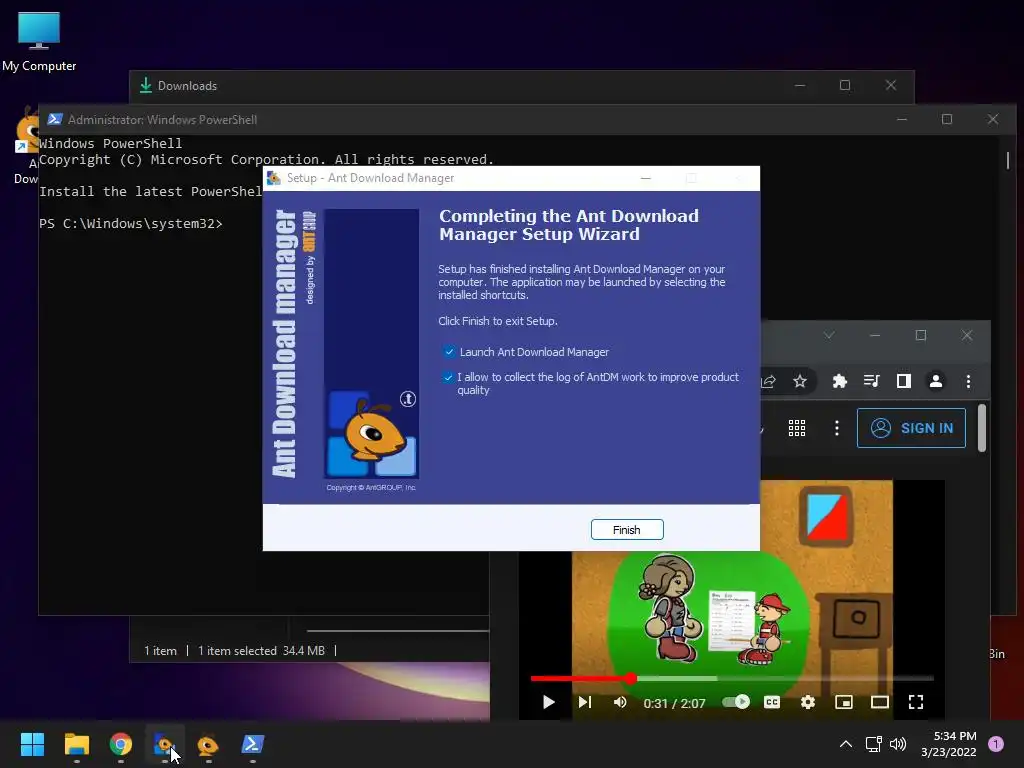Click the YouTube SIGN IN button

click(x=911, y=428)
